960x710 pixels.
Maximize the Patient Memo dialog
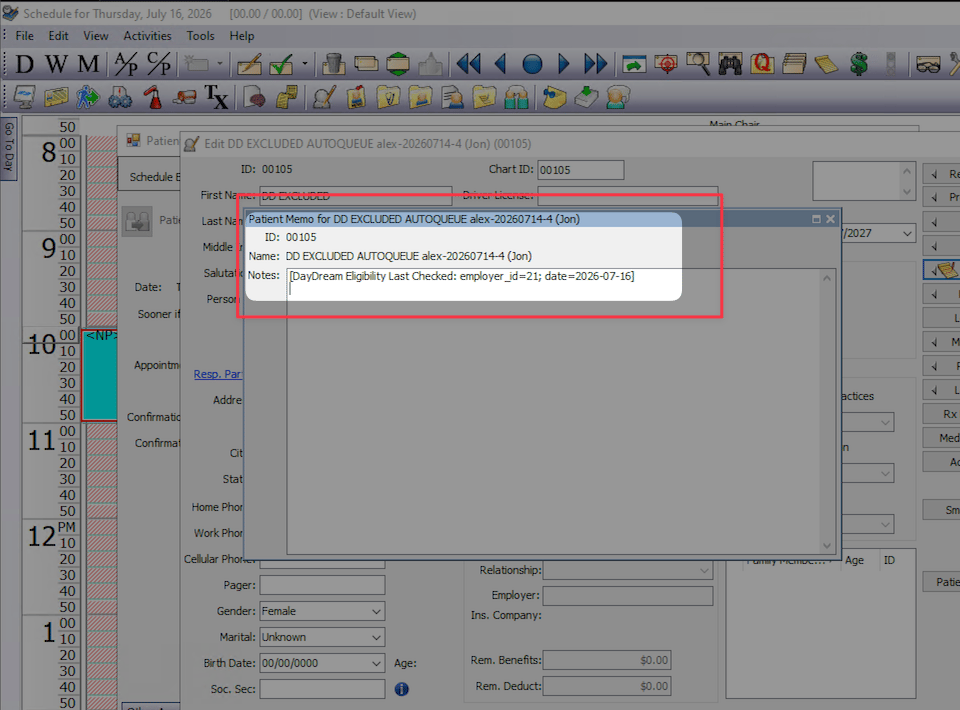[x=816, y=219]
